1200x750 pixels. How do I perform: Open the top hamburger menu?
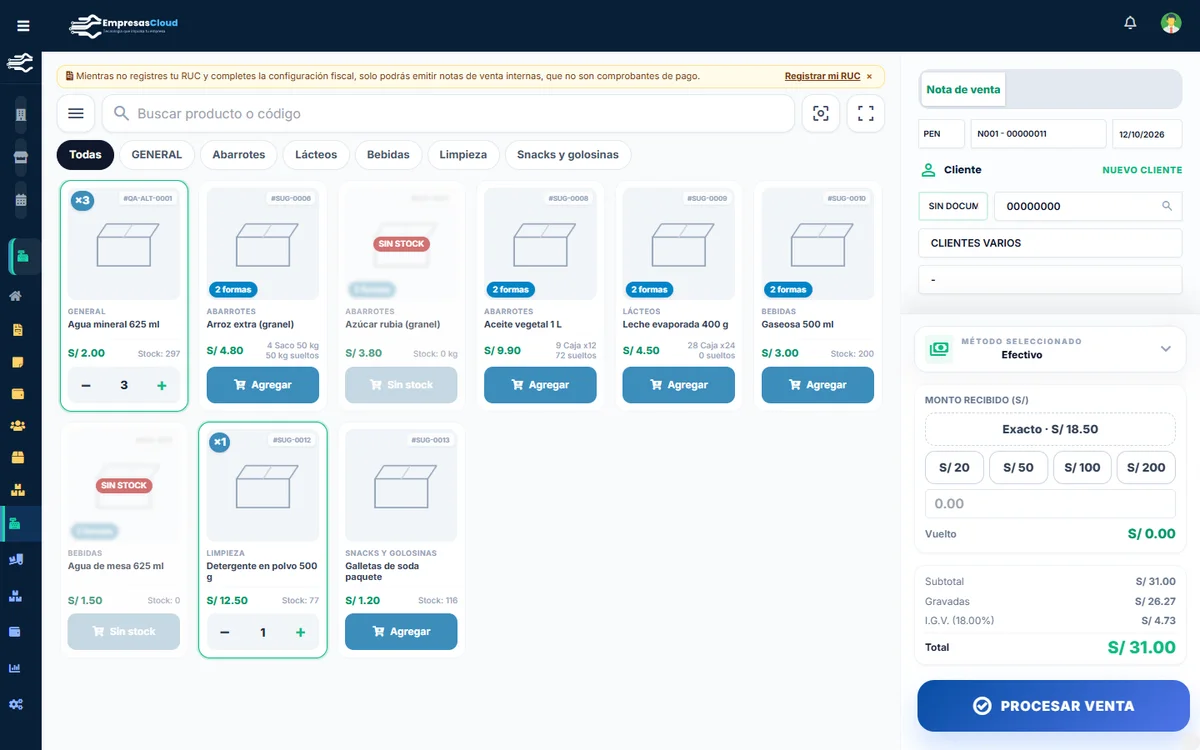(x=24, y=26)
